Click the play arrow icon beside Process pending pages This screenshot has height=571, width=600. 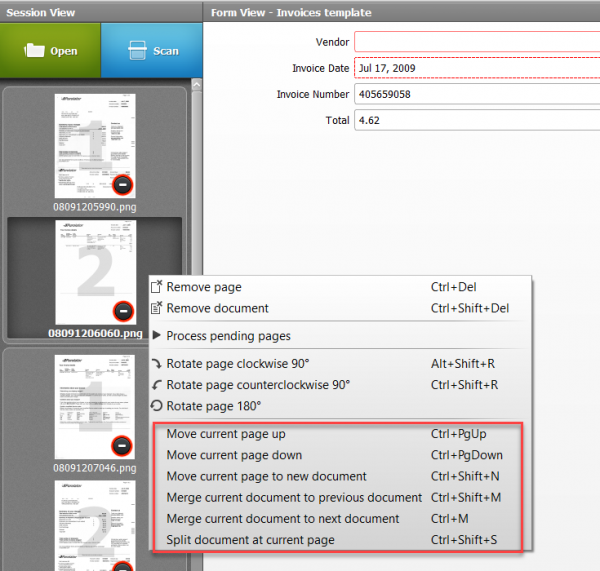pos(156,335)
